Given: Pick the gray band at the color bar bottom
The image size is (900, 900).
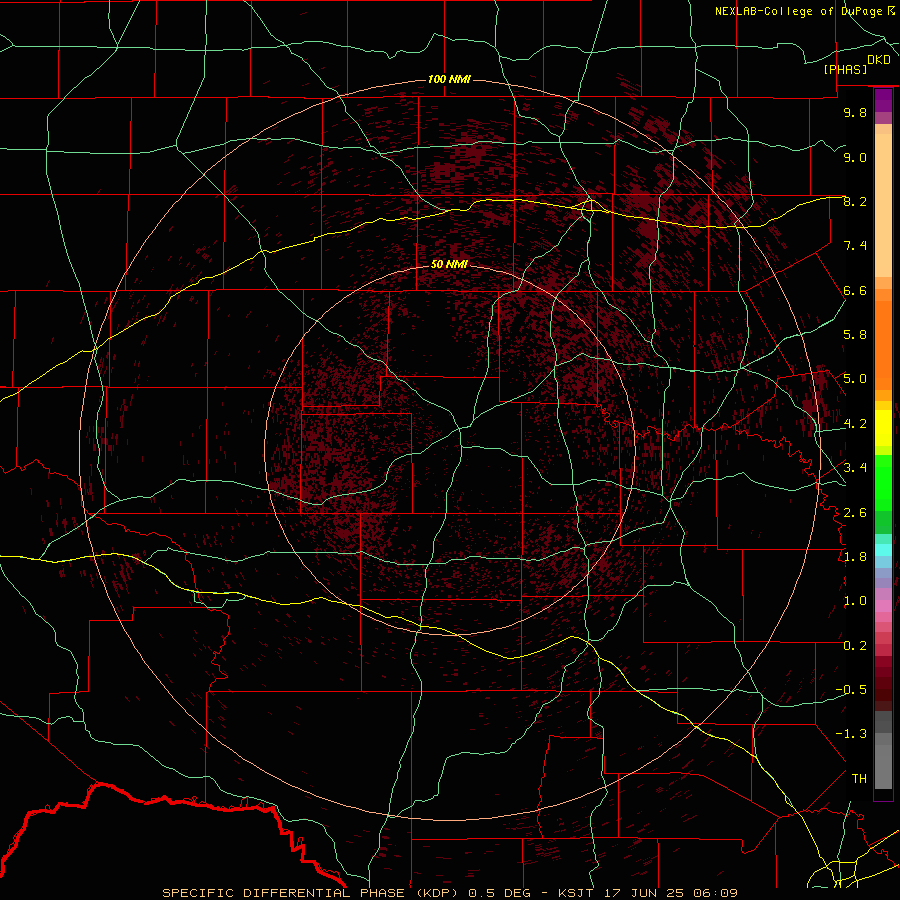Looking at the screenshot, I should (883, 761).
